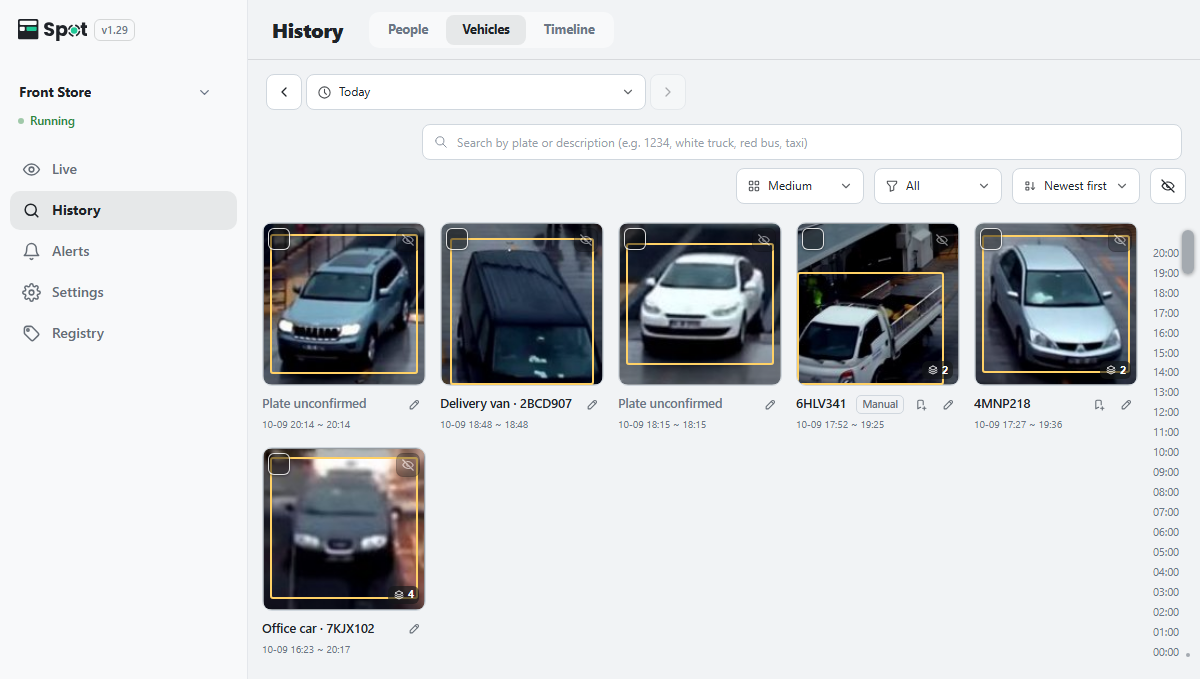Edit the Office car 7KJX102 label

point(414,630)
